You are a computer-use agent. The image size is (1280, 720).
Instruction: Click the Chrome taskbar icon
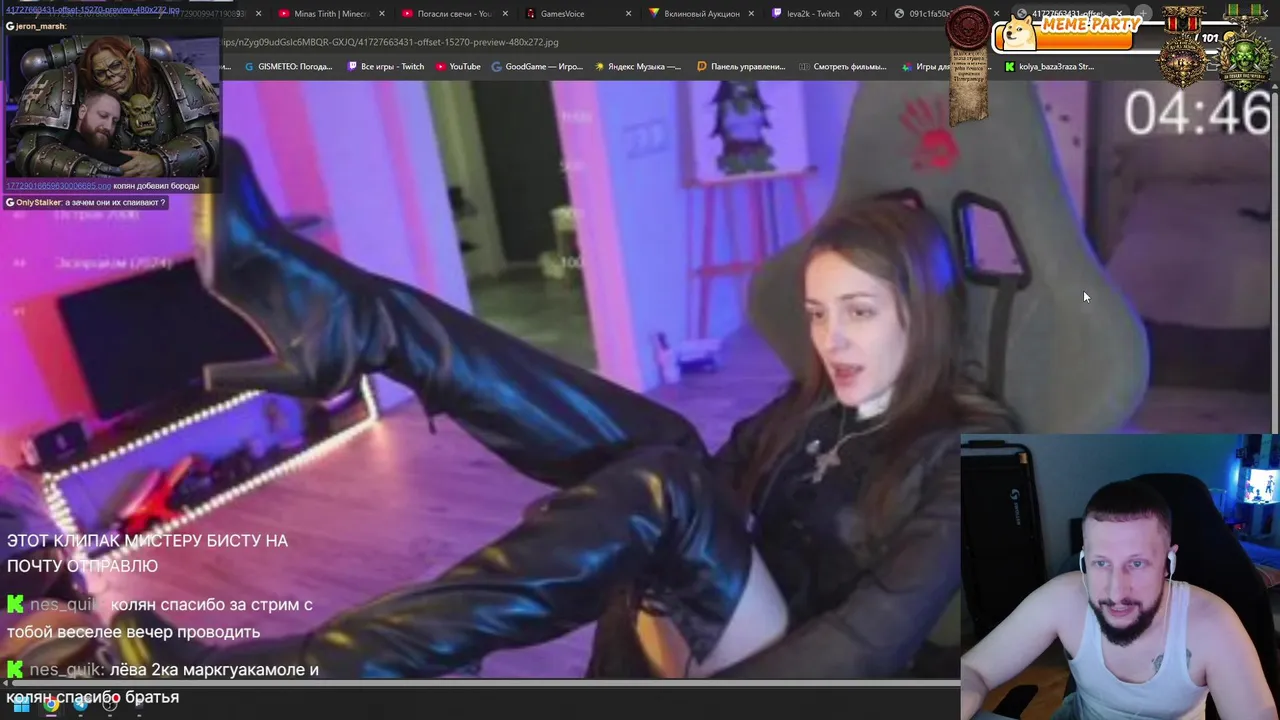[51, 705]
